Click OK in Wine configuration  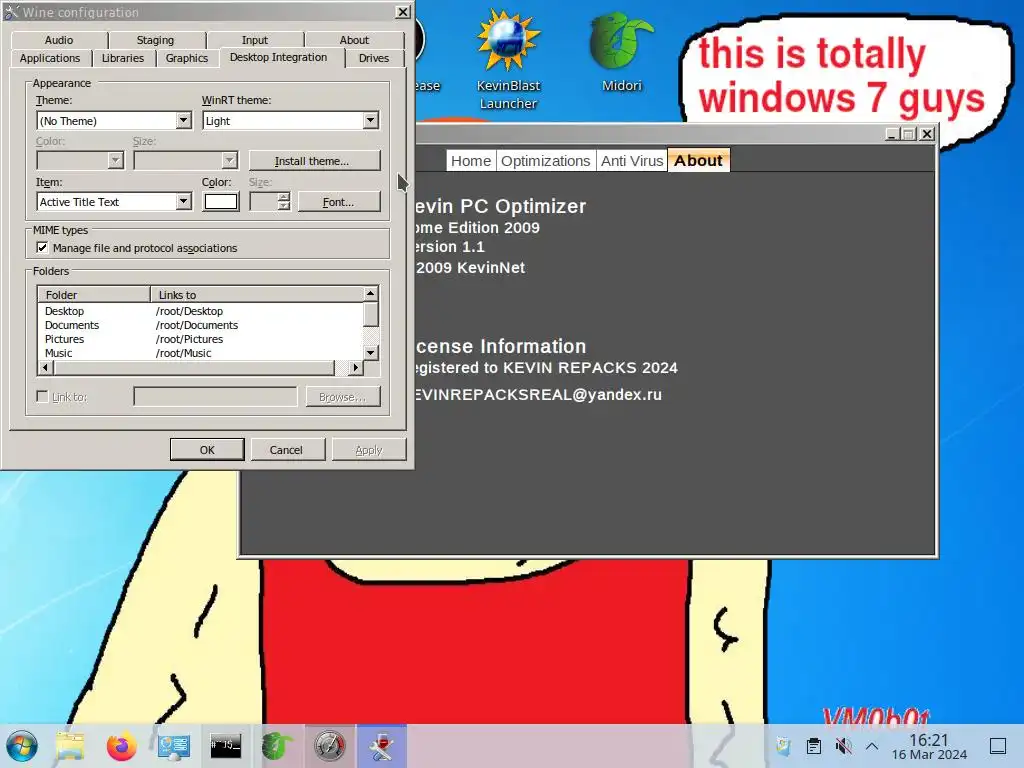[207, 450]
